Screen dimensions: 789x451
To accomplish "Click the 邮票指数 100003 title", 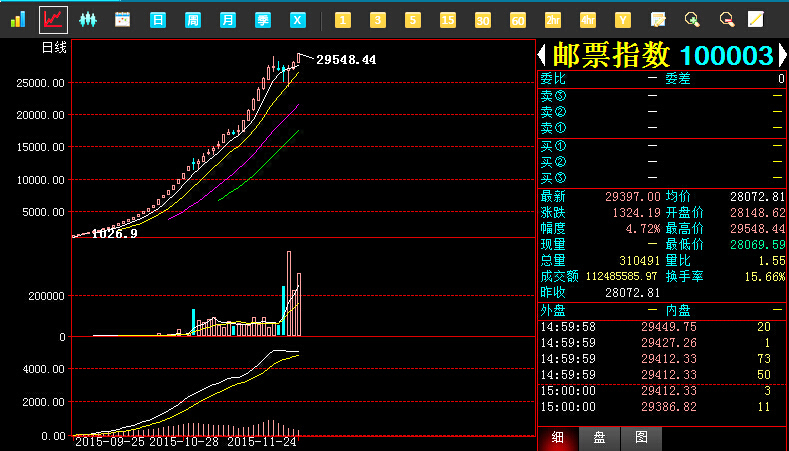I will (x=661, y=55).
